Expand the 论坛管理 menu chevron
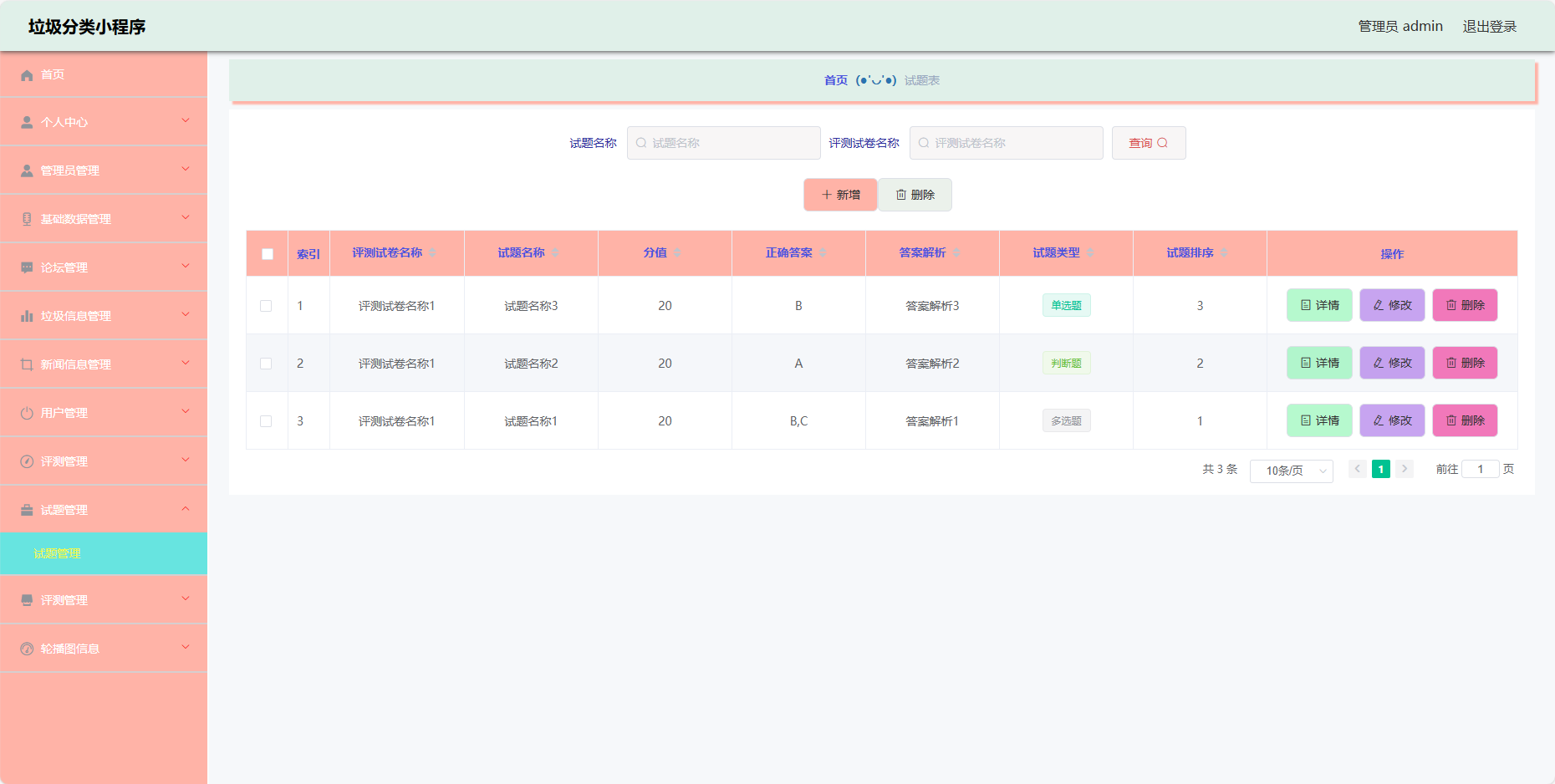The image size is (1555, 784). click(x=186, y=267)
